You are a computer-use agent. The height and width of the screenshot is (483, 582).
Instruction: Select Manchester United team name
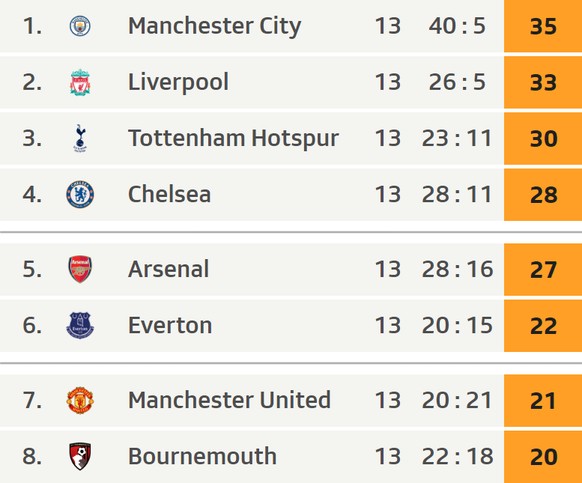click(x=229, y=400)
